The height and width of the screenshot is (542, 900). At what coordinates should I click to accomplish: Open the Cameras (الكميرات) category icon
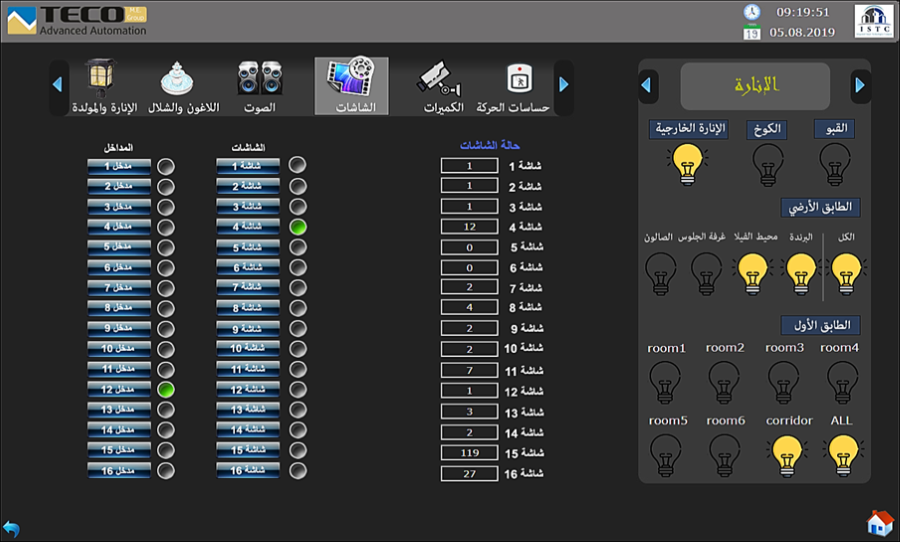coord(439,82)
